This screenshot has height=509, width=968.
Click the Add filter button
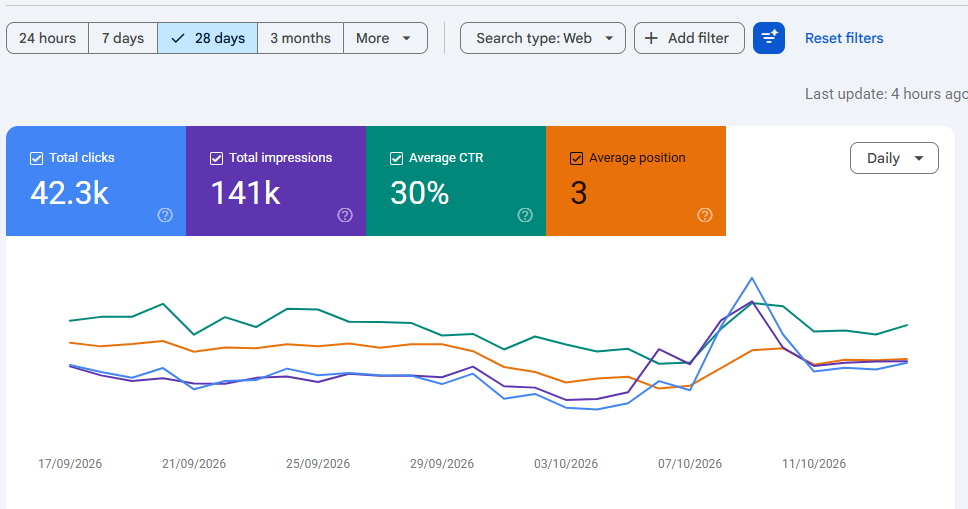coord(689,38)
